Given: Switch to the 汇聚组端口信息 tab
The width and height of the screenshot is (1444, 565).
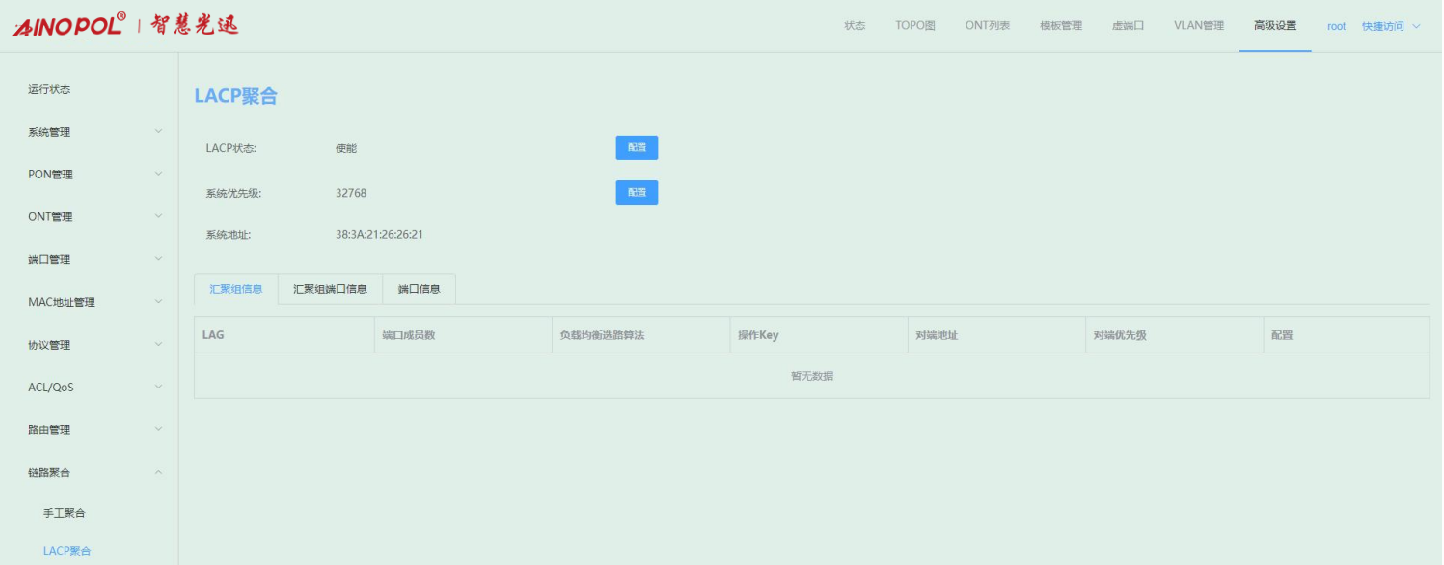Looking at the screenshot, I should click(x=330, y=289).
